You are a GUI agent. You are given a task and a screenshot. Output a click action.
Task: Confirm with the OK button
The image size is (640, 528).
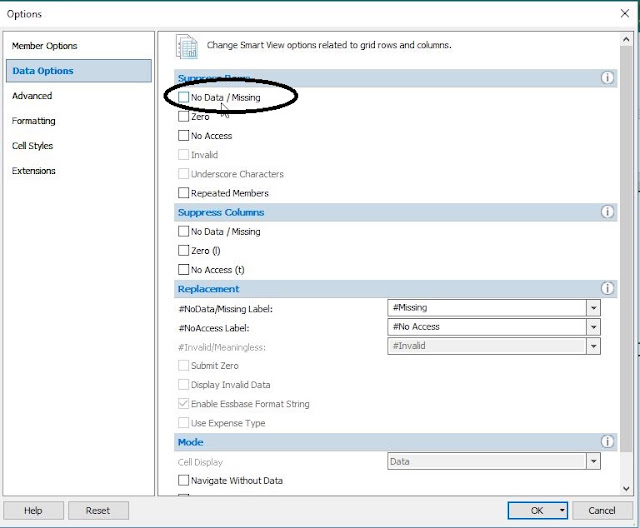pos(536,510)
